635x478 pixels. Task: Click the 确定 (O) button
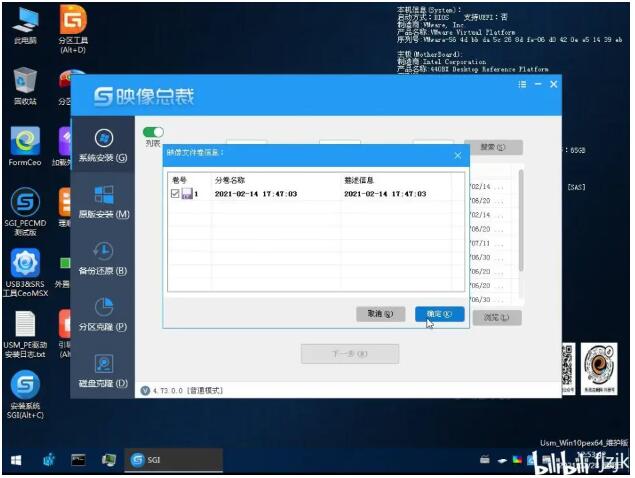click(439, 314)
